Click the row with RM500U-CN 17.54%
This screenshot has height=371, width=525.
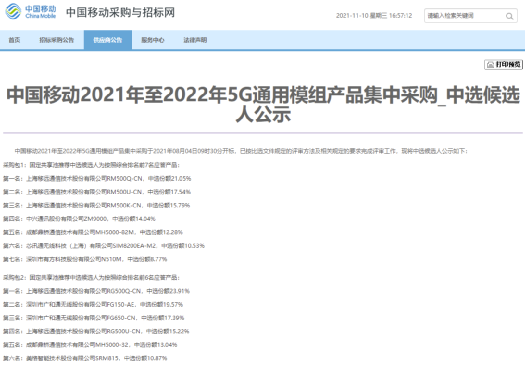pyautogui.click(x=97, y=192)
